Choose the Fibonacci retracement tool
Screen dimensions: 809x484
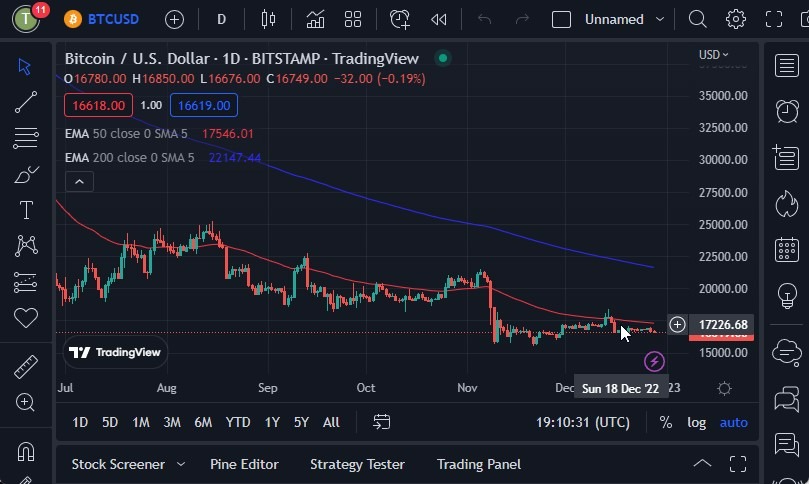point(25,138)
